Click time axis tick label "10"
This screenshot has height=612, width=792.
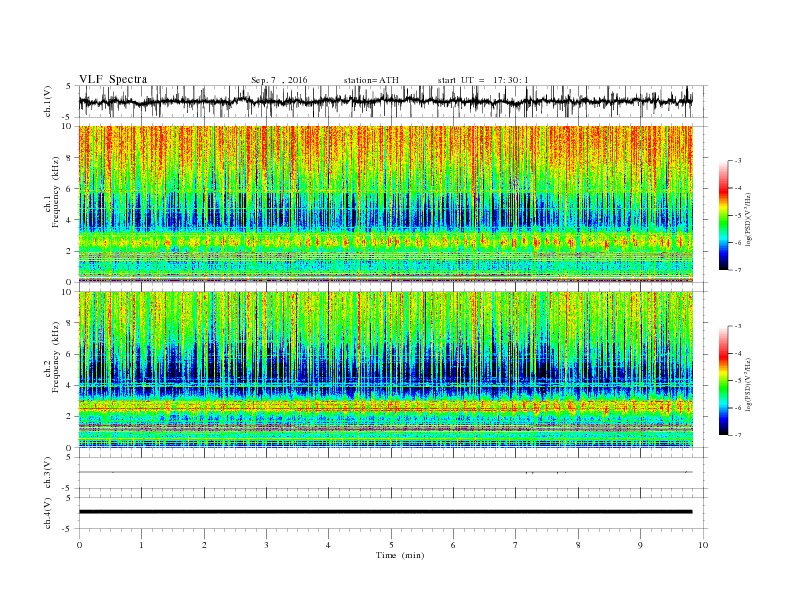coord(703,545)
